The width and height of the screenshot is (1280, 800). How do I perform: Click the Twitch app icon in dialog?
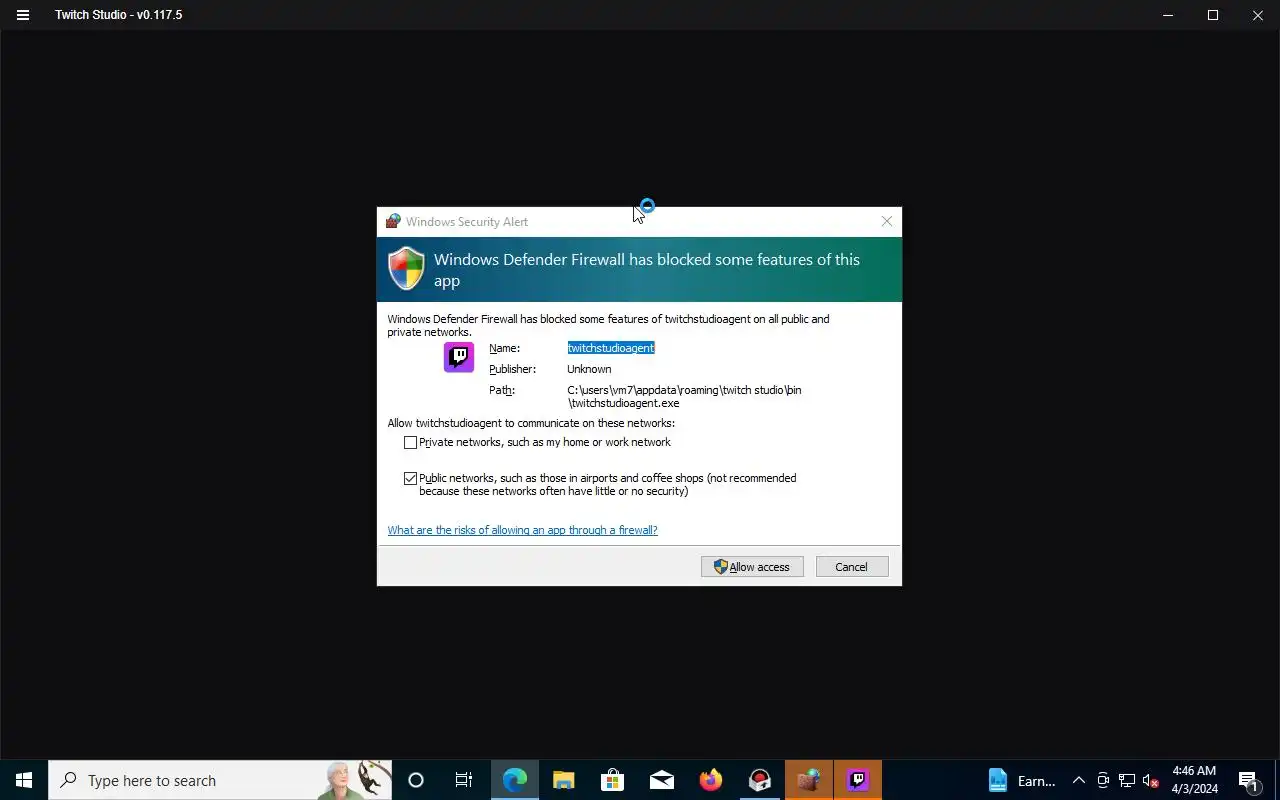click(x=459, y=357)
